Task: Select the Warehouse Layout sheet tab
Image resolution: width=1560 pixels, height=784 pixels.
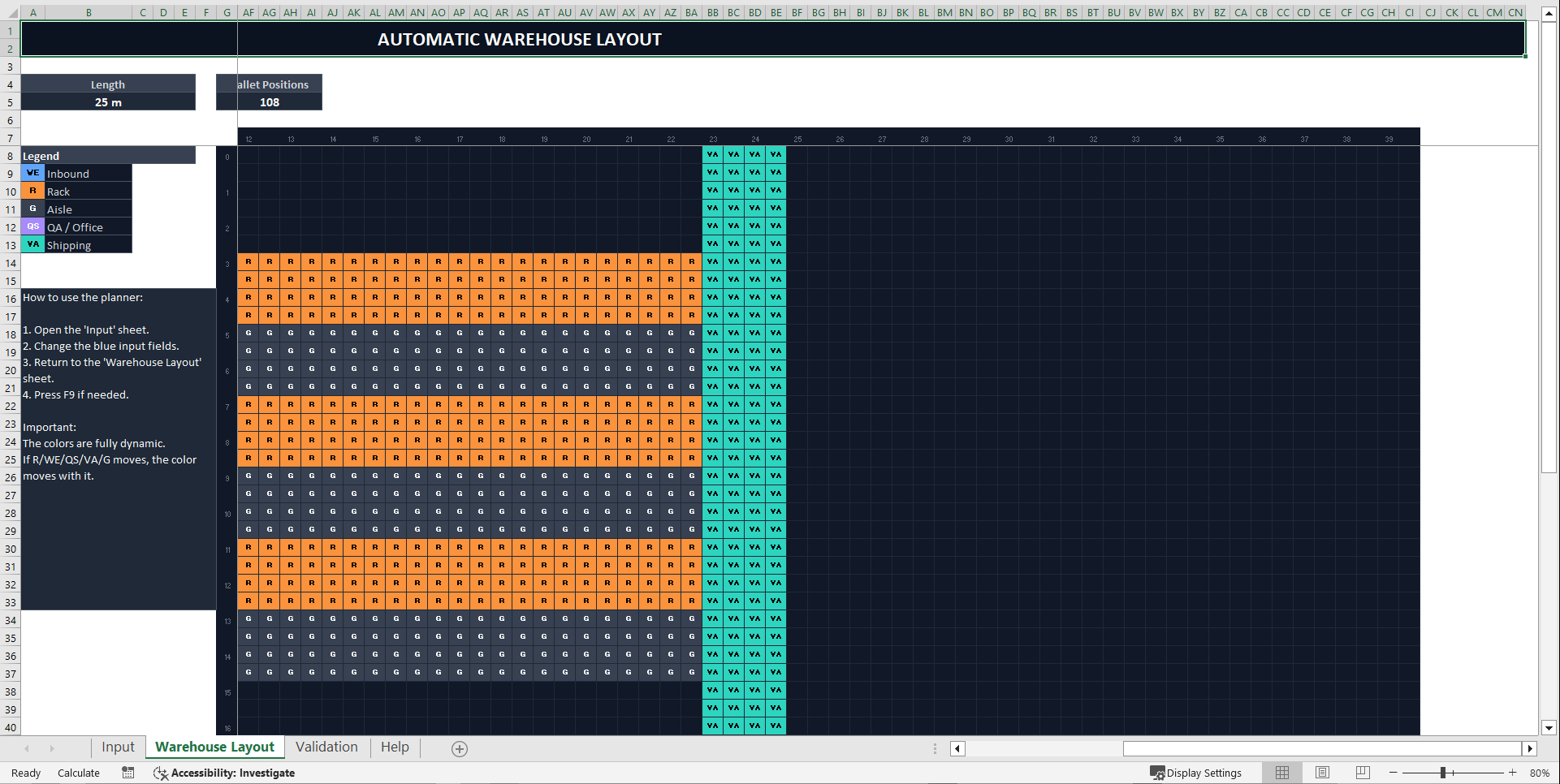Action: [x=214, y=747]
